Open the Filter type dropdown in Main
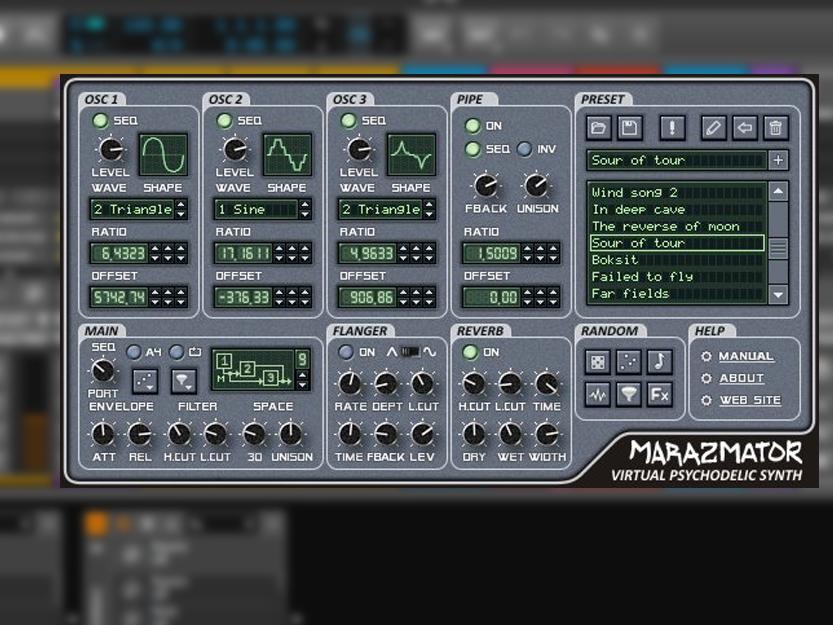This screenshot has height=625, width=833. 183,380
